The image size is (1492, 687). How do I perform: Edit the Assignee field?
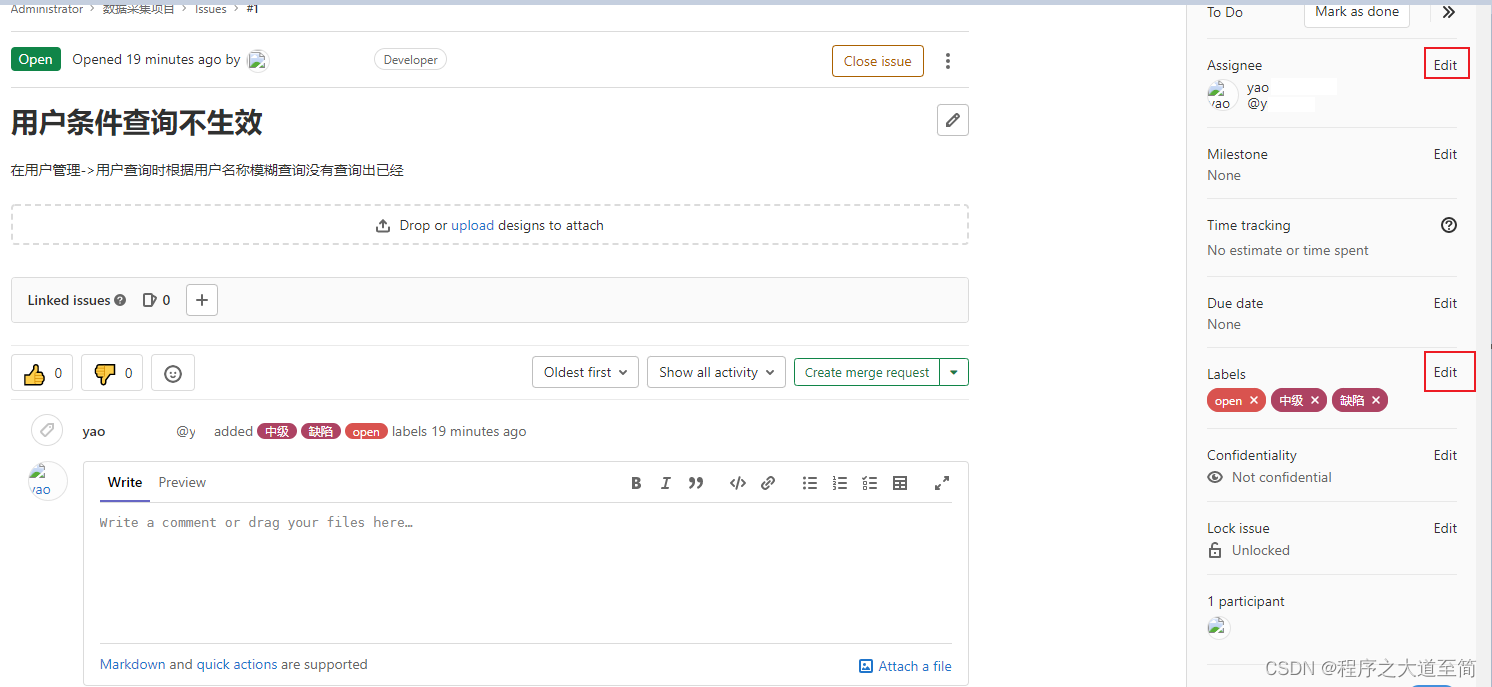(1446, 65)
